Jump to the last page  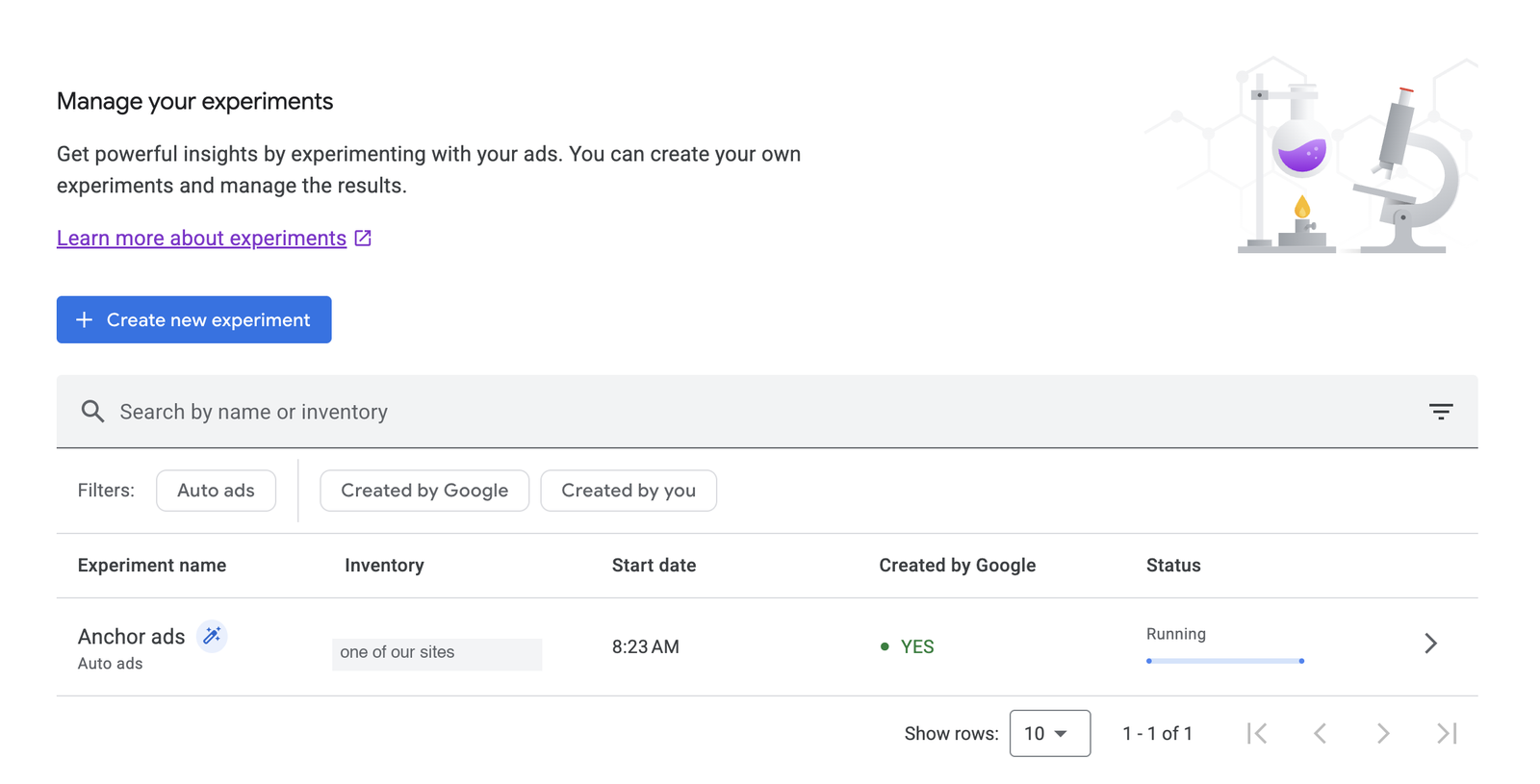click(1447, 733)
